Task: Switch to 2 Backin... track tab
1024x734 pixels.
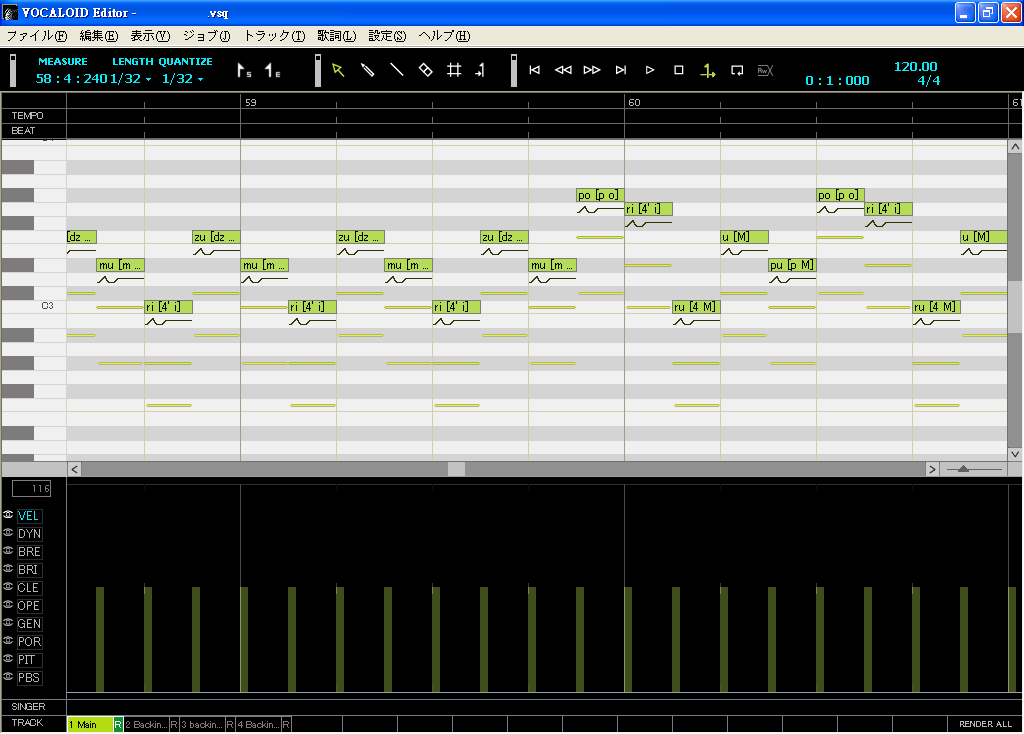Action: point(146,724)
